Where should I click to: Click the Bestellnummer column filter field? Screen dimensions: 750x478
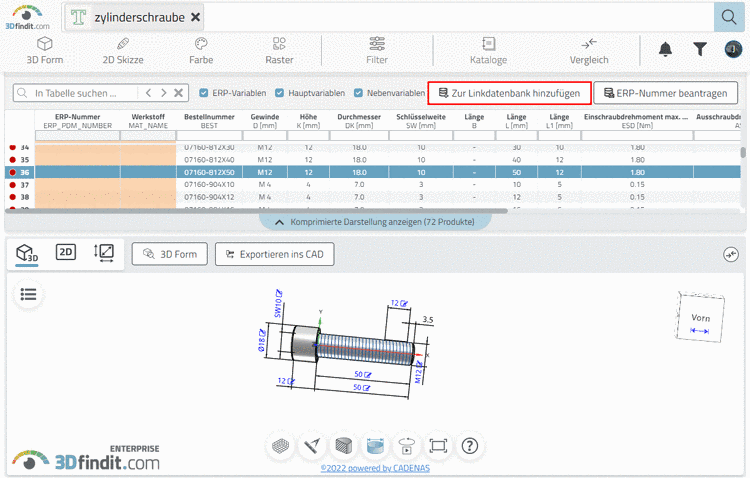point(209,136)
